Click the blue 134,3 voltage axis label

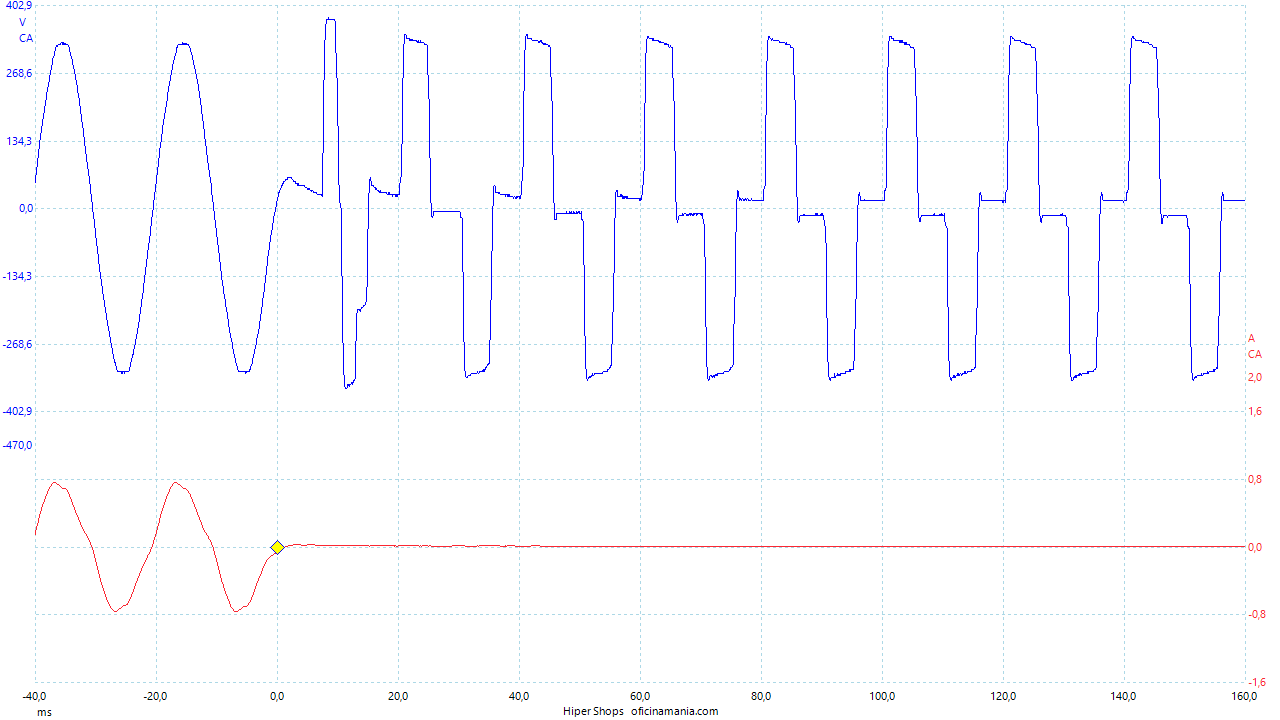point(19,141)
